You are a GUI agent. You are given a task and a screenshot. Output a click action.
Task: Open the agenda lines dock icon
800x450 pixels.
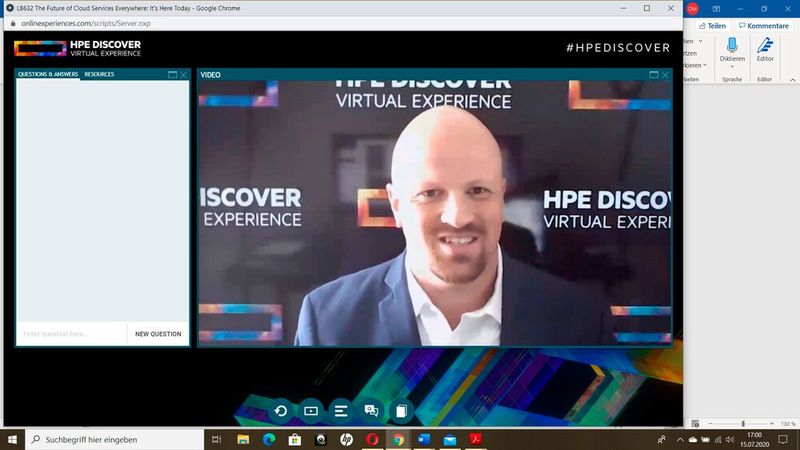click(341, 411)
